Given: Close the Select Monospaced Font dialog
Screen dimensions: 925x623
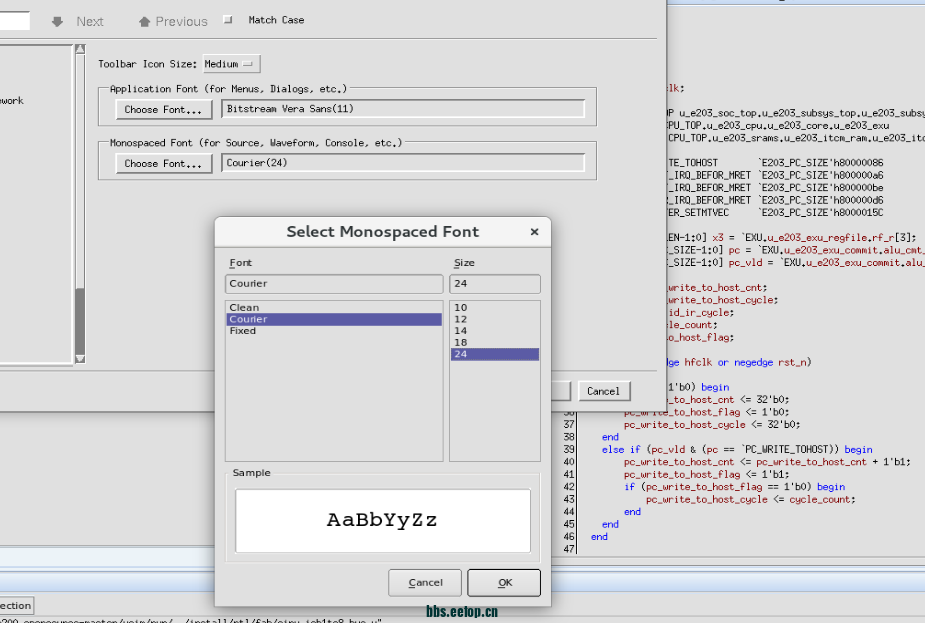Looking at the screenshot, I should pyautogui.click(x=534, y=232).
